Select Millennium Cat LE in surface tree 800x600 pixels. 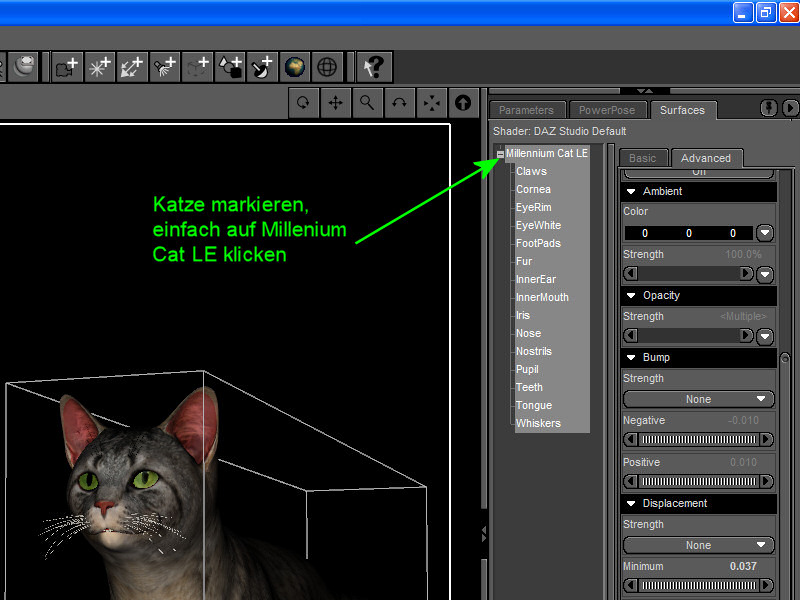(x=547, y=153)
